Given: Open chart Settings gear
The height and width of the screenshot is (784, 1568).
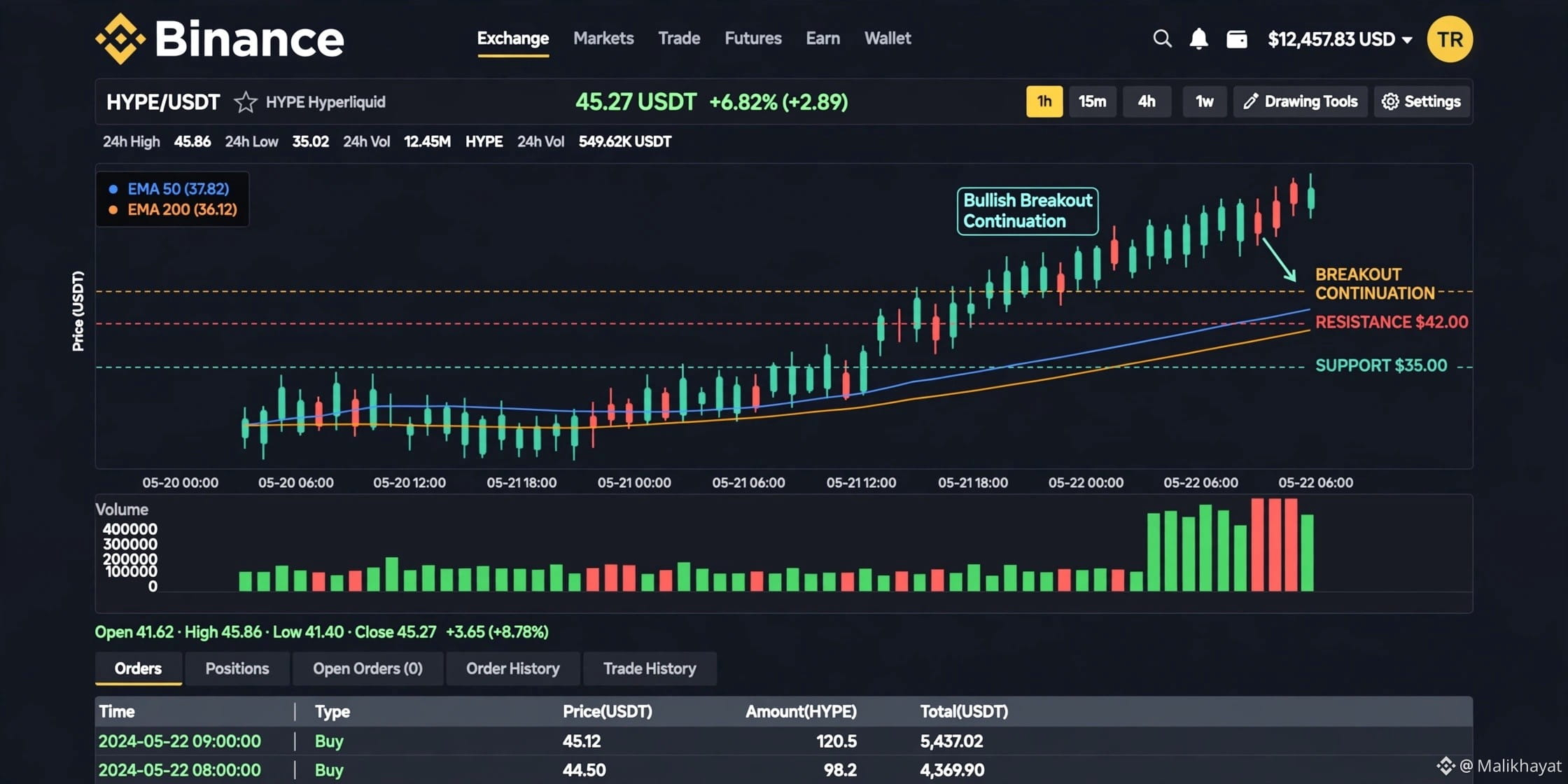Looking at the screenshot, I should click(x=1422, y=101).
